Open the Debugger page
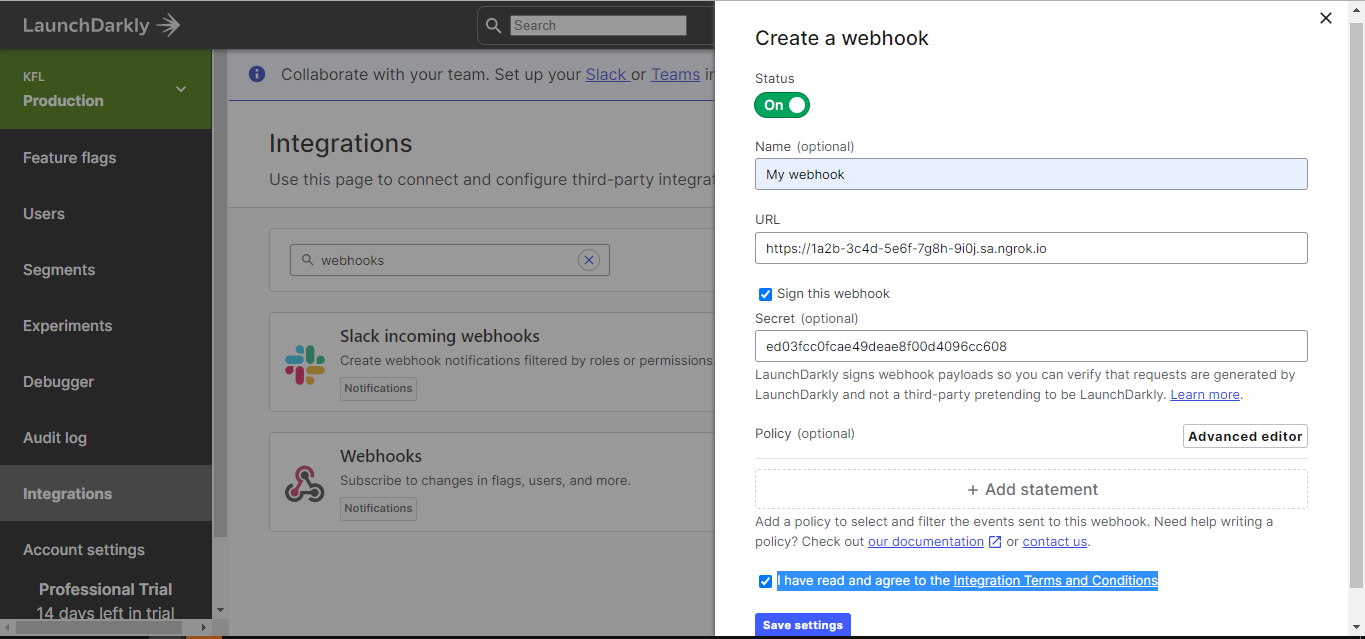 coord(59,382)
